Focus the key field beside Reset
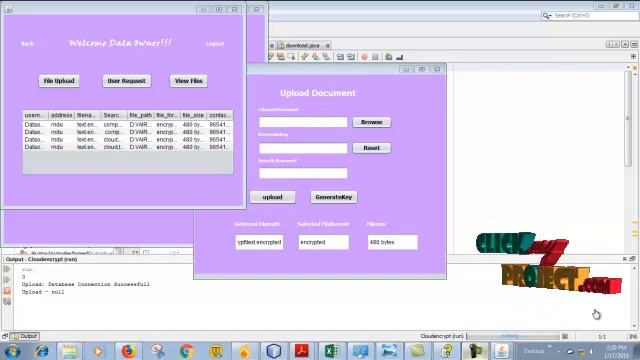Screen dimensions: 640x360 click(x=303, y=148)
